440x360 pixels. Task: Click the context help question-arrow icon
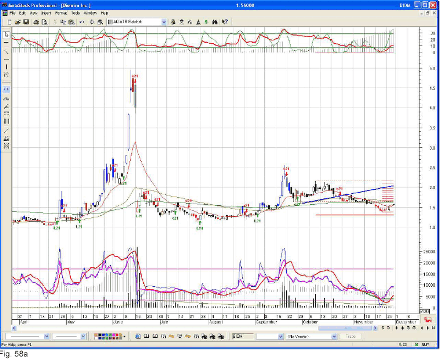pos(225,22)
